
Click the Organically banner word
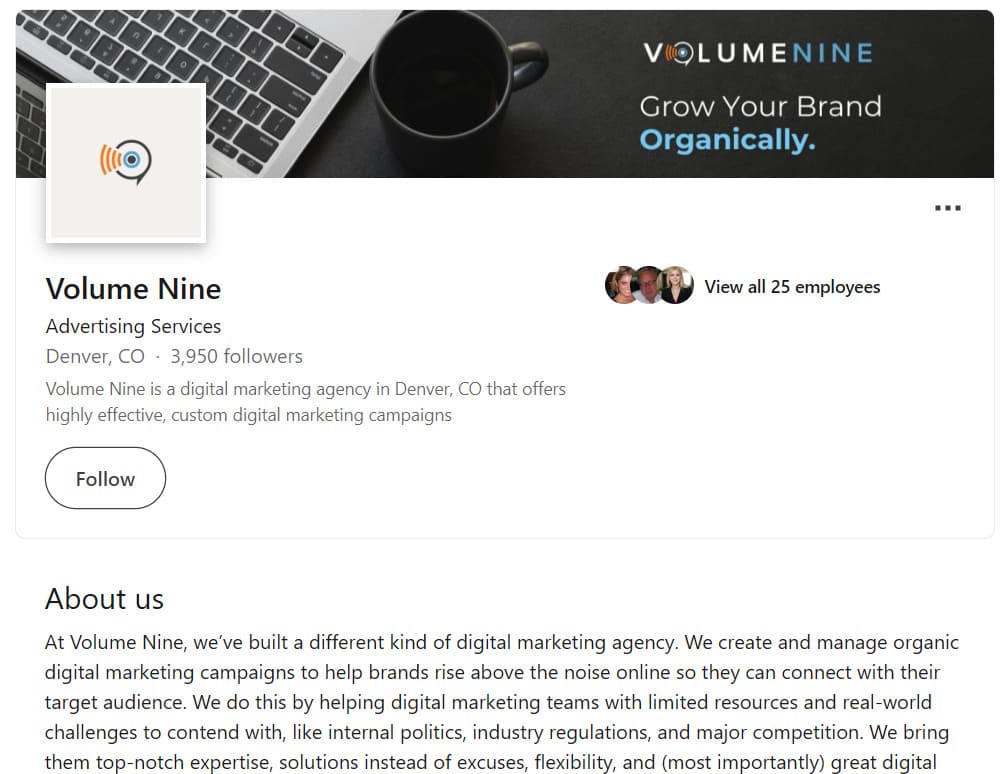point(727,140)
